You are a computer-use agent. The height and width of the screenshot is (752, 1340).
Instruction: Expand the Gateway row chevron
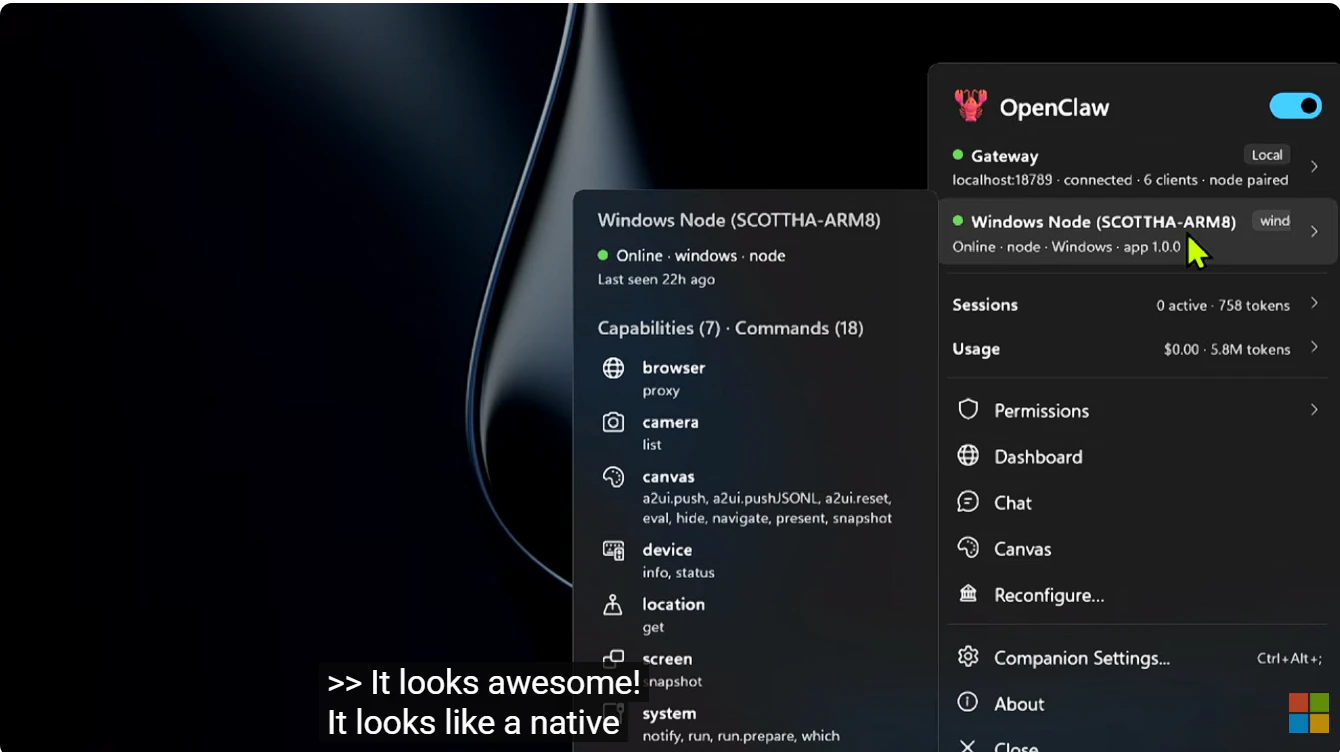pos(1314,167)
